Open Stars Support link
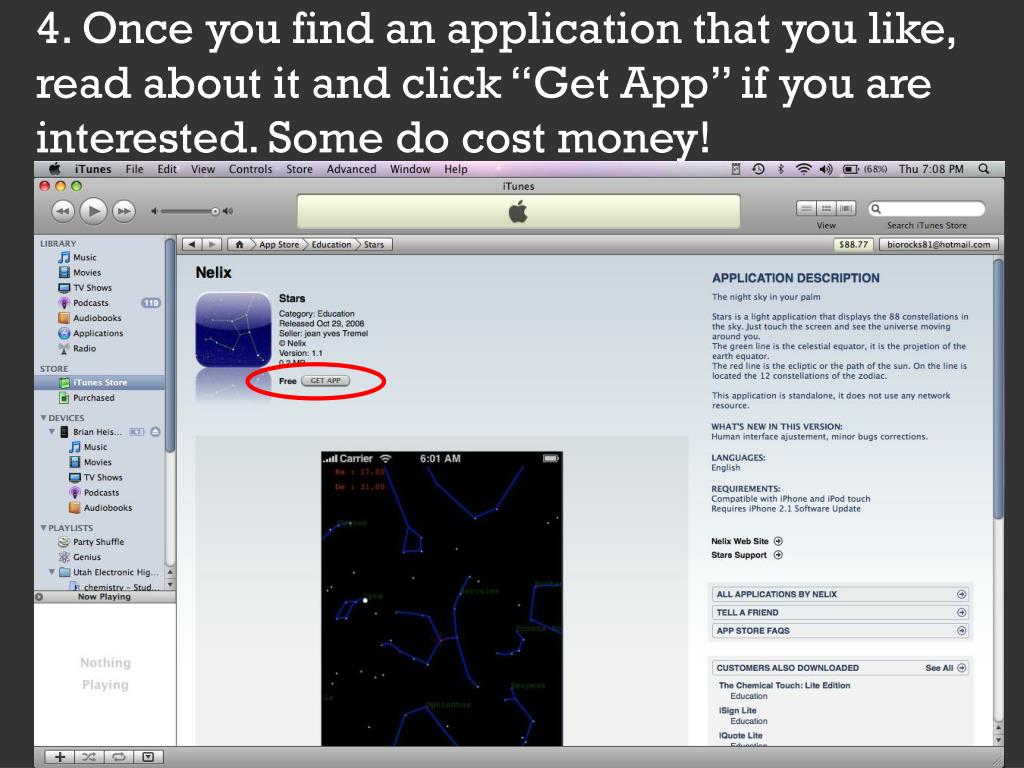 coord(746,555)
